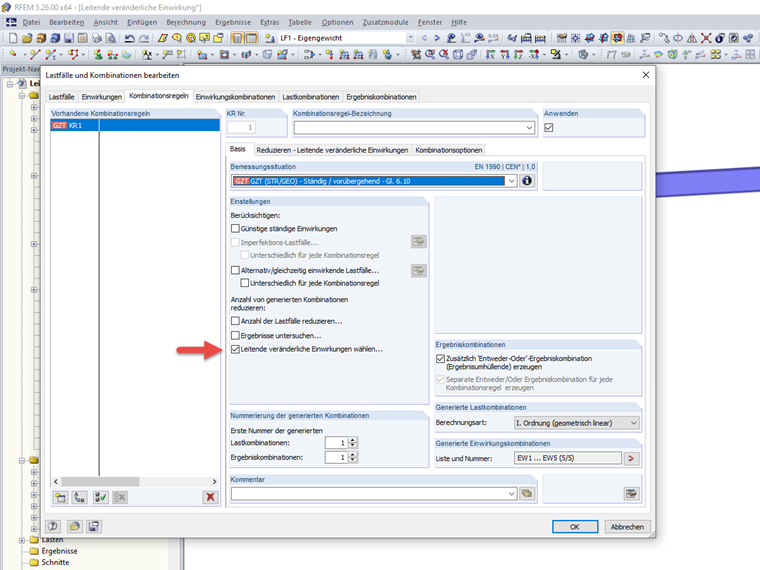Open the Bemessungssituation GZT dropdown

(x=511, y=181)
